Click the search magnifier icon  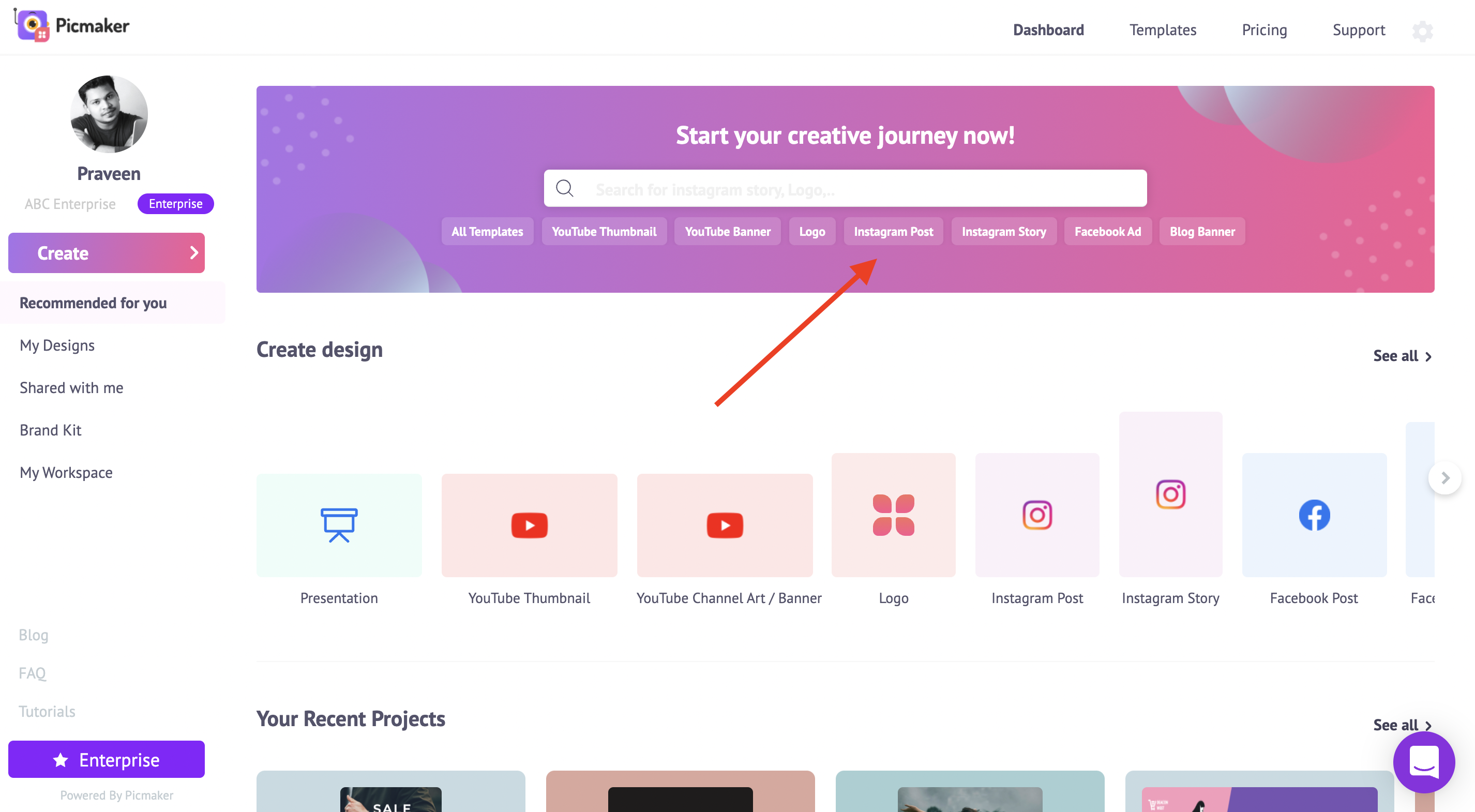[x=565, y=188]
